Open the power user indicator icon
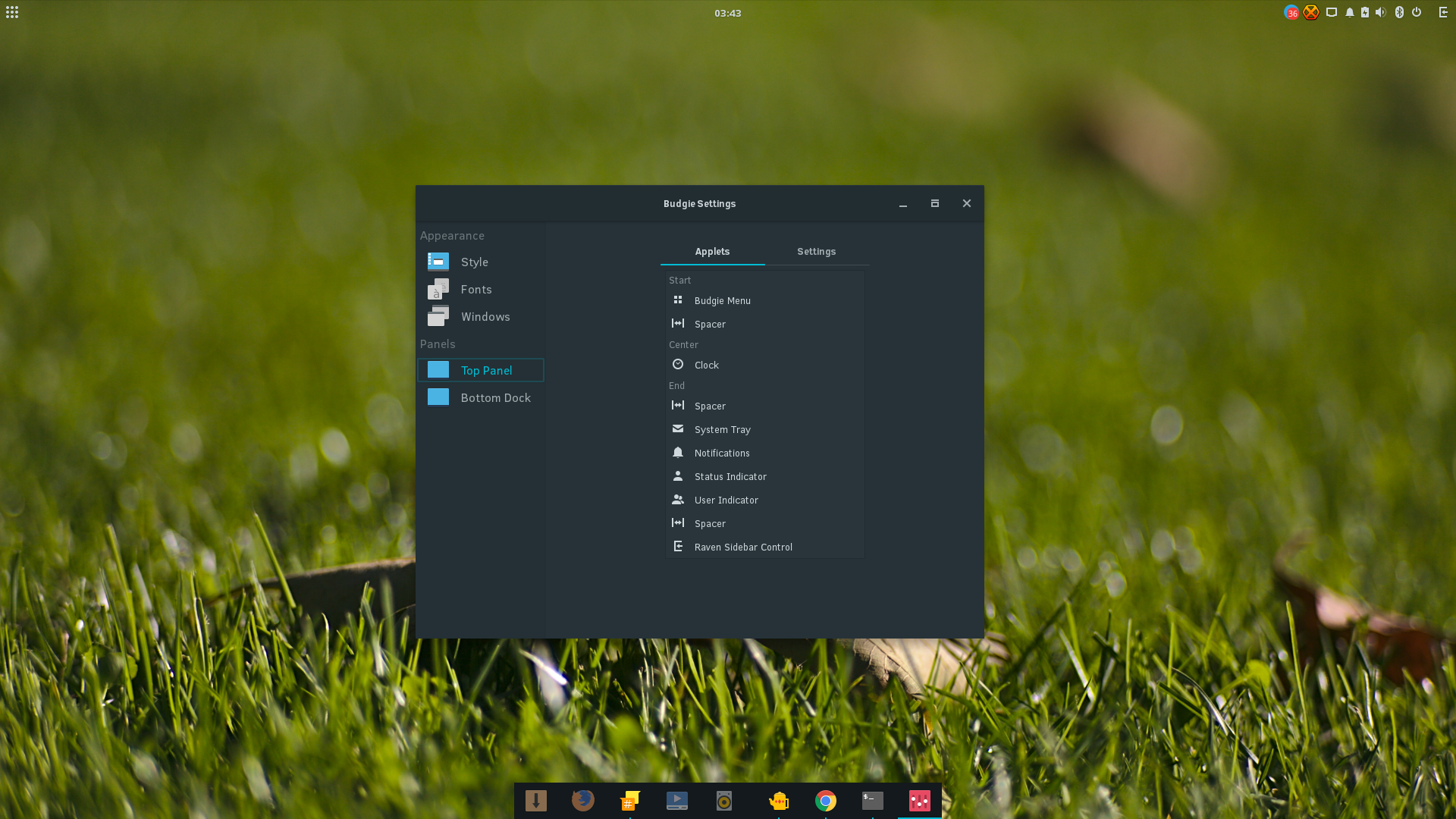The height and width of the screenshot is (819, 1456). click(x=1417, y=12)
